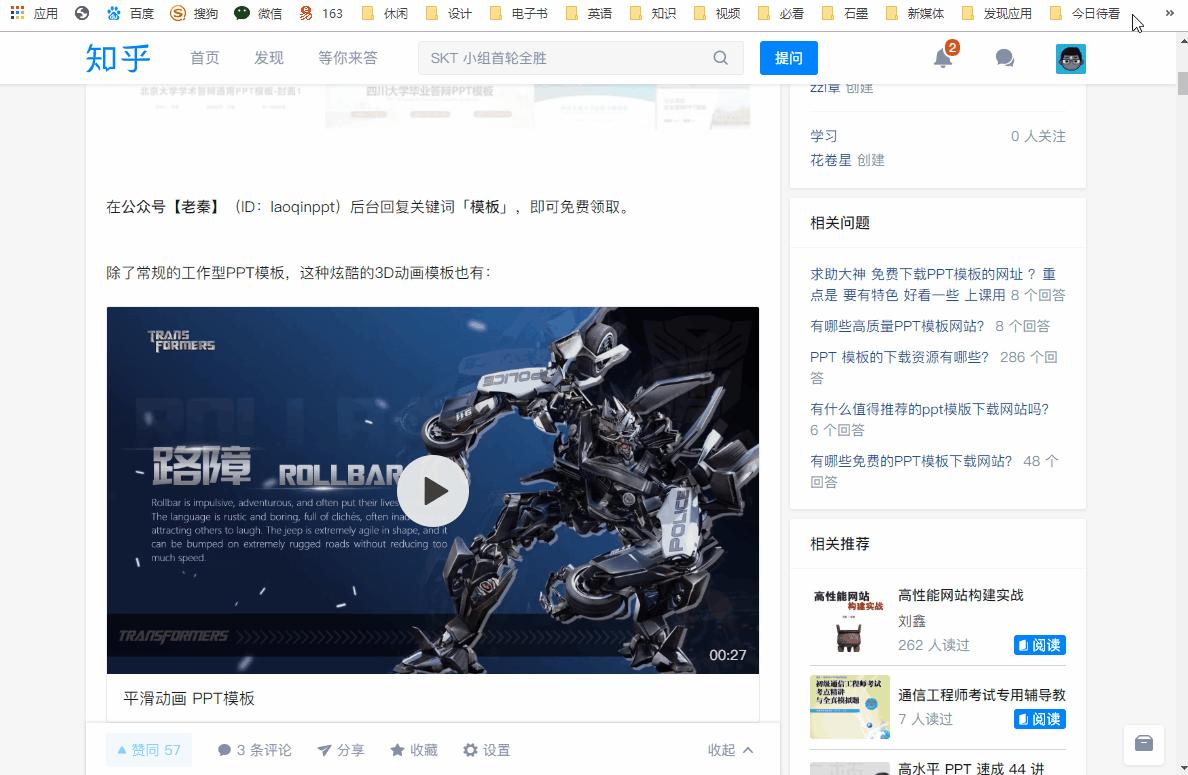Viewport: 1188px width, 775px height.
Task: Open the 知识 bookmark folder
Action: click(x=652, y=13)
